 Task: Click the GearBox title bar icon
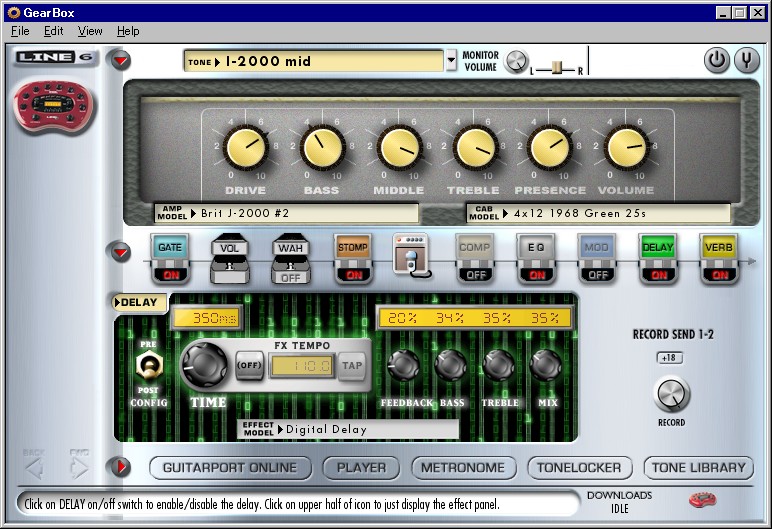tap(14, 13)
